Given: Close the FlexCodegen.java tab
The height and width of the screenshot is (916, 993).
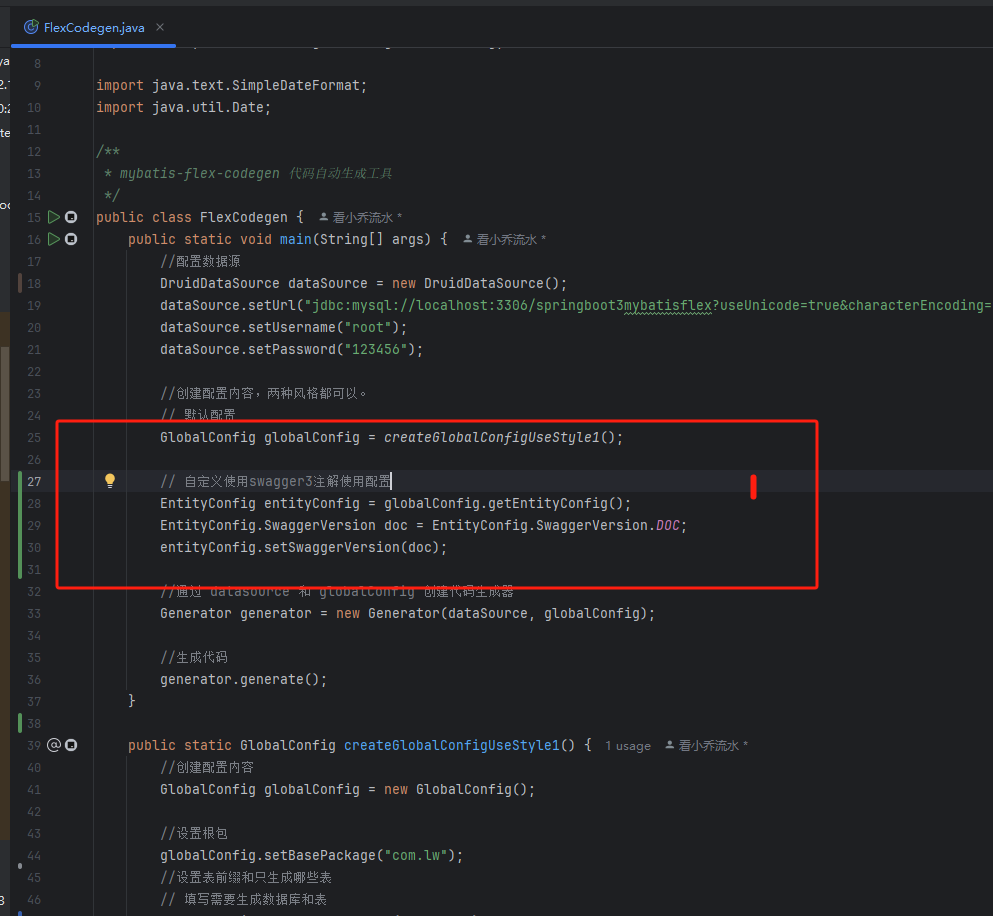Looking at the screenshot, I should coord(159,28).
